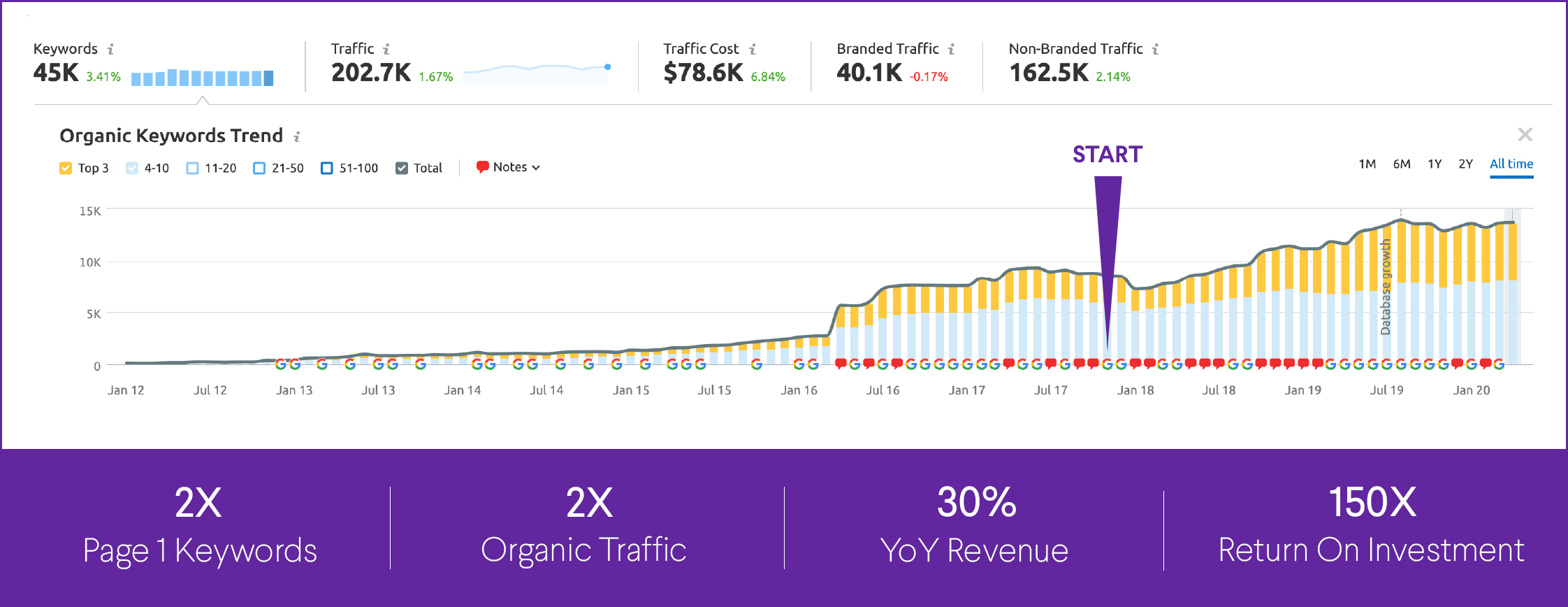
Task: Click the Non-Branded Traffic info icon
Action: 1156,49
